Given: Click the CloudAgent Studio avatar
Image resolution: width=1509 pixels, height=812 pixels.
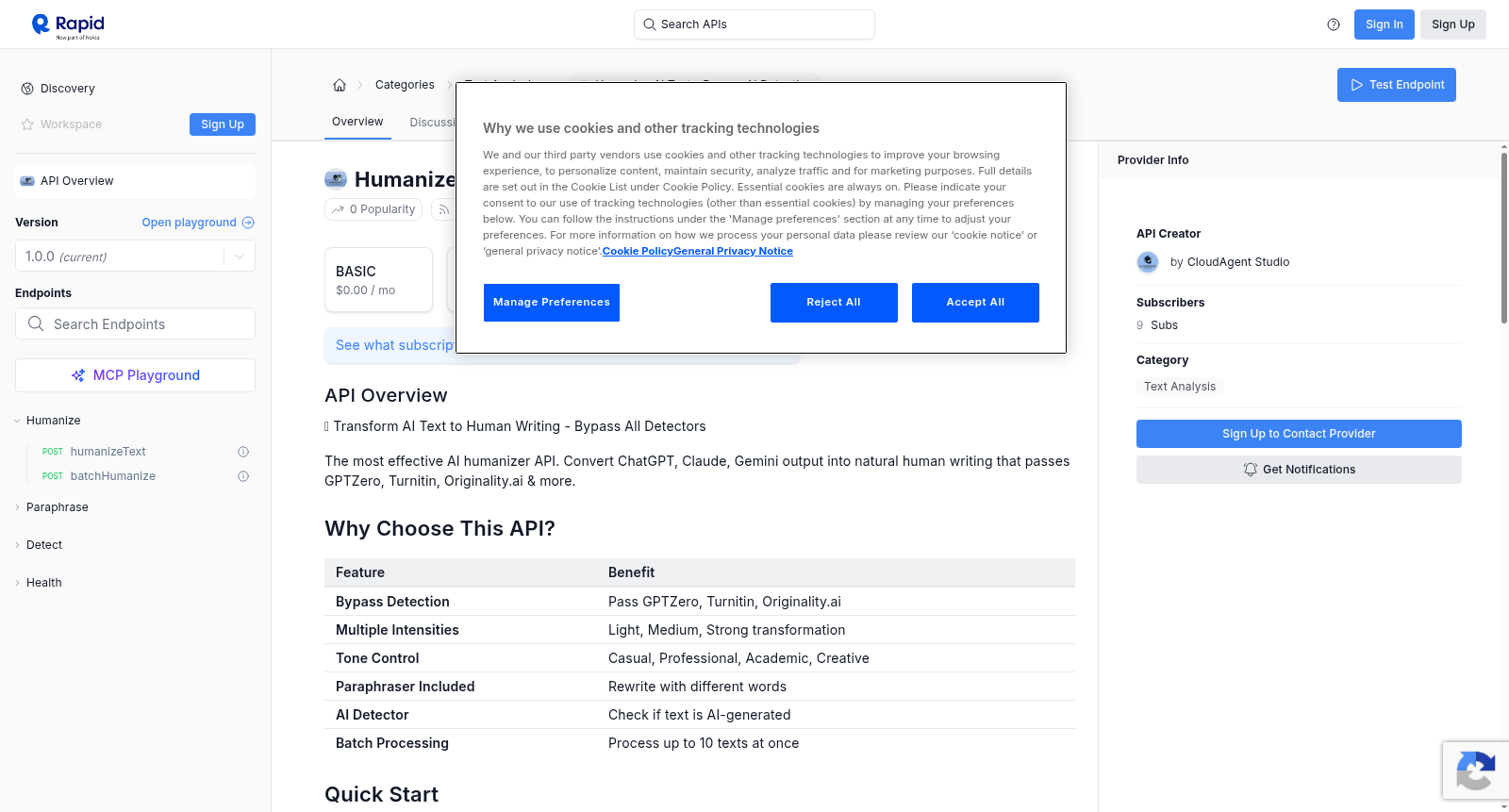Looking at the screenshot, I should (1148, 262).
